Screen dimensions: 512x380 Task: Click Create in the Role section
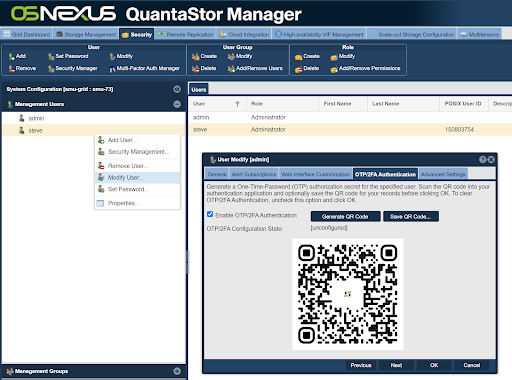[x=307, y=56]
